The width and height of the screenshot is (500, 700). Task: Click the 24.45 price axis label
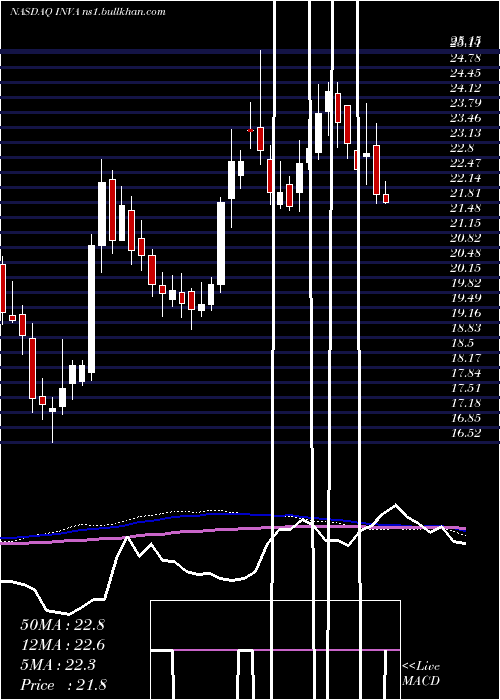click(466, 73)
